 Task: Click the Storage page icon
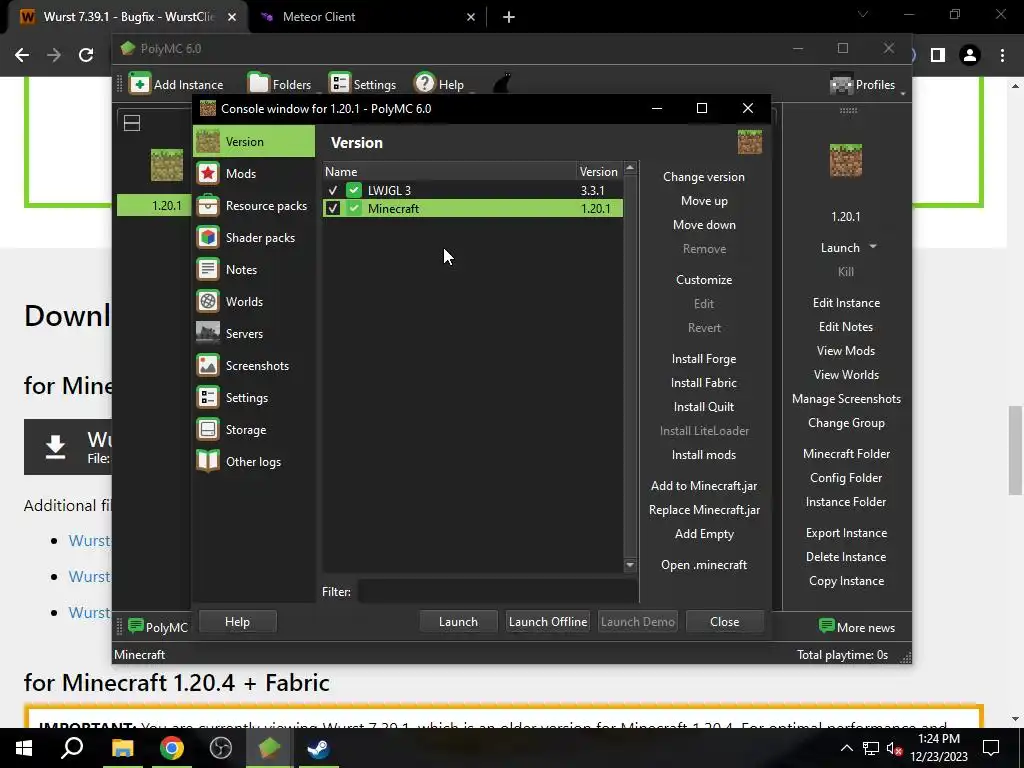pos(208,429)
